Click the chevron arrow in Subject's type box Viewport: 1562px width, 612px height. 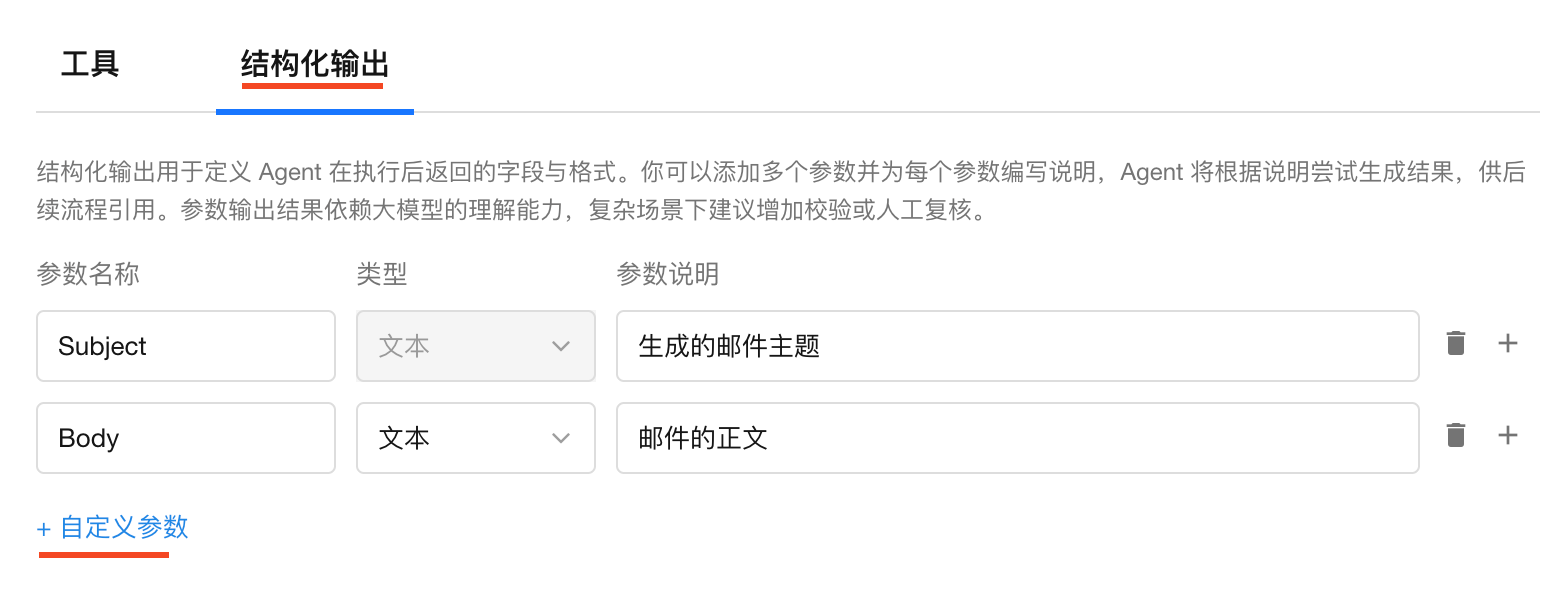[561, 346]
